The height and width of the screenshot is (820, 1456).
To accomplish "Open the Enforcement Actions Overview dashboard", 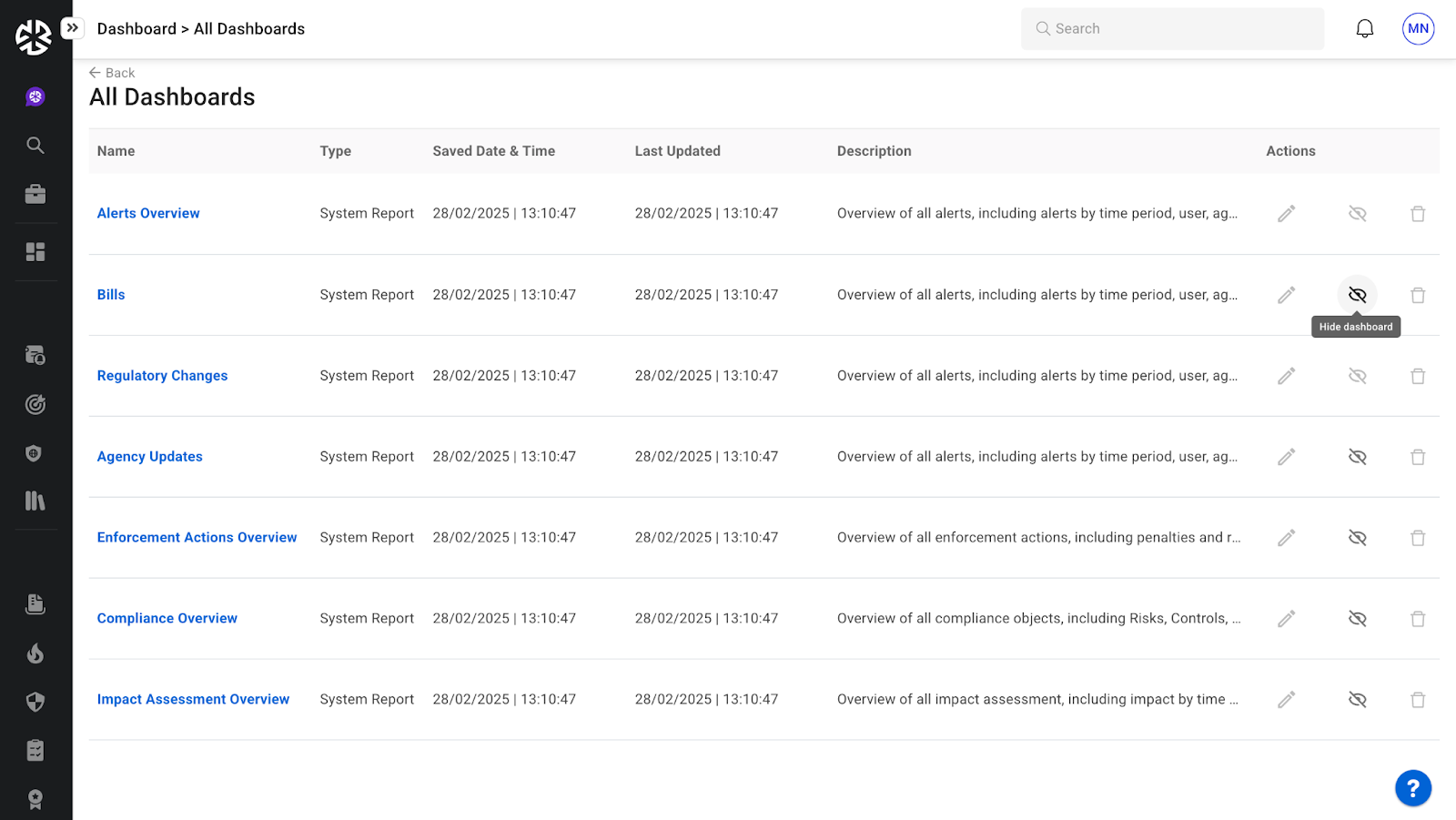I will (x=197, y=538).
